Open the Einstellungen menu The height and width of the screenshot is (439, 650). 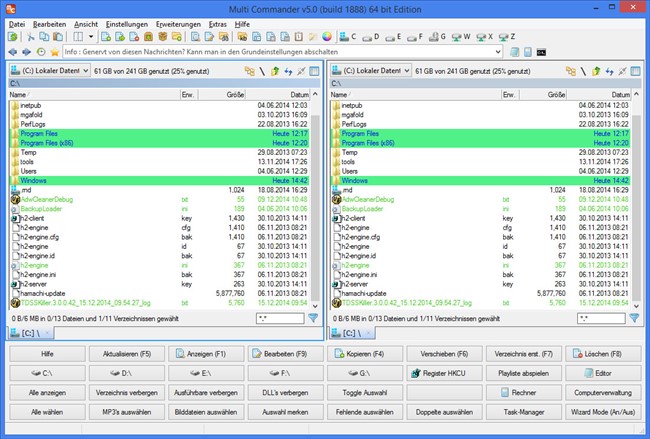coord(127,24)
